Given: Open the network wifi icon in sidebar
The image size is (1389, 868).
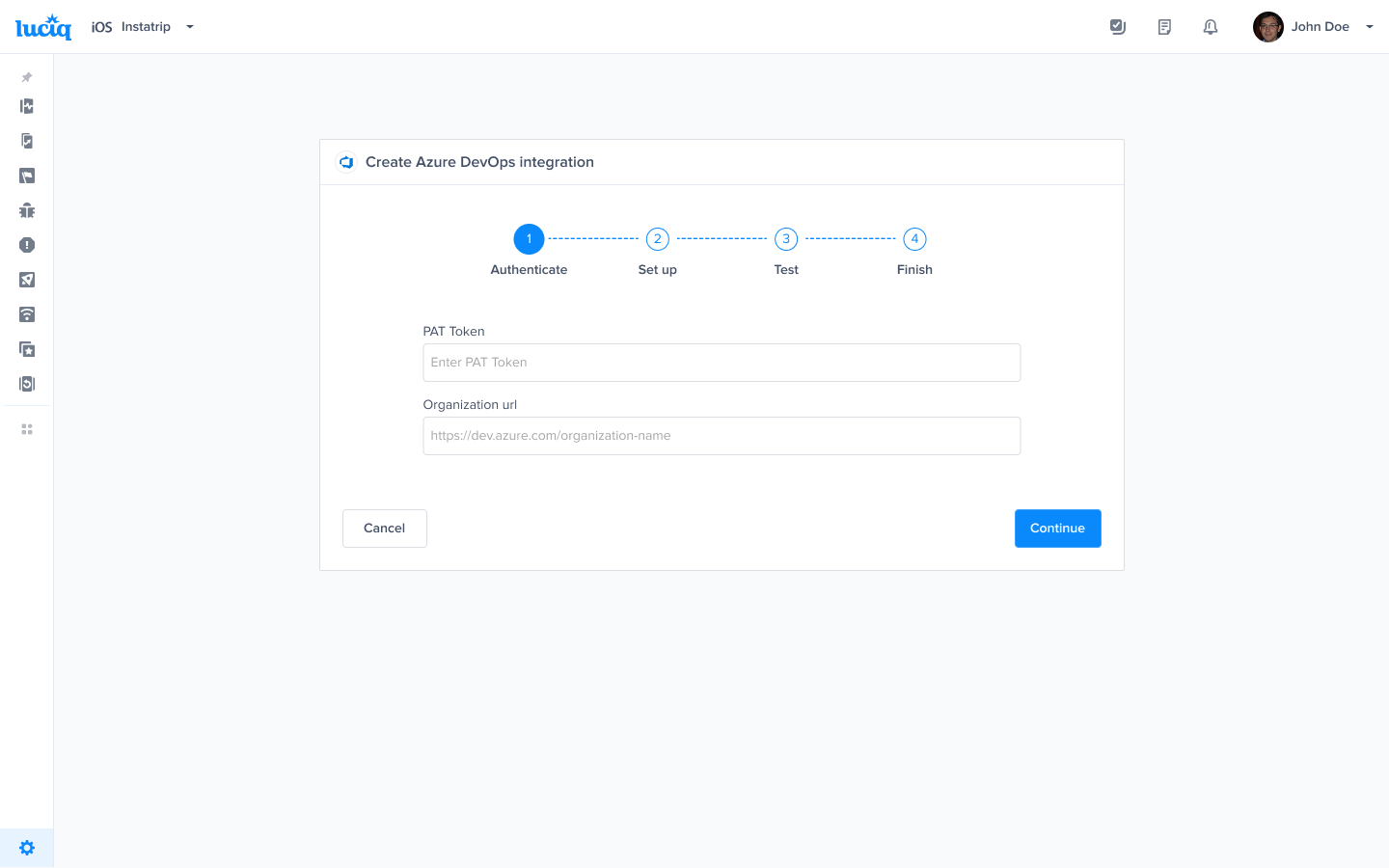Looking at the screenshot, I should [27, 314].
